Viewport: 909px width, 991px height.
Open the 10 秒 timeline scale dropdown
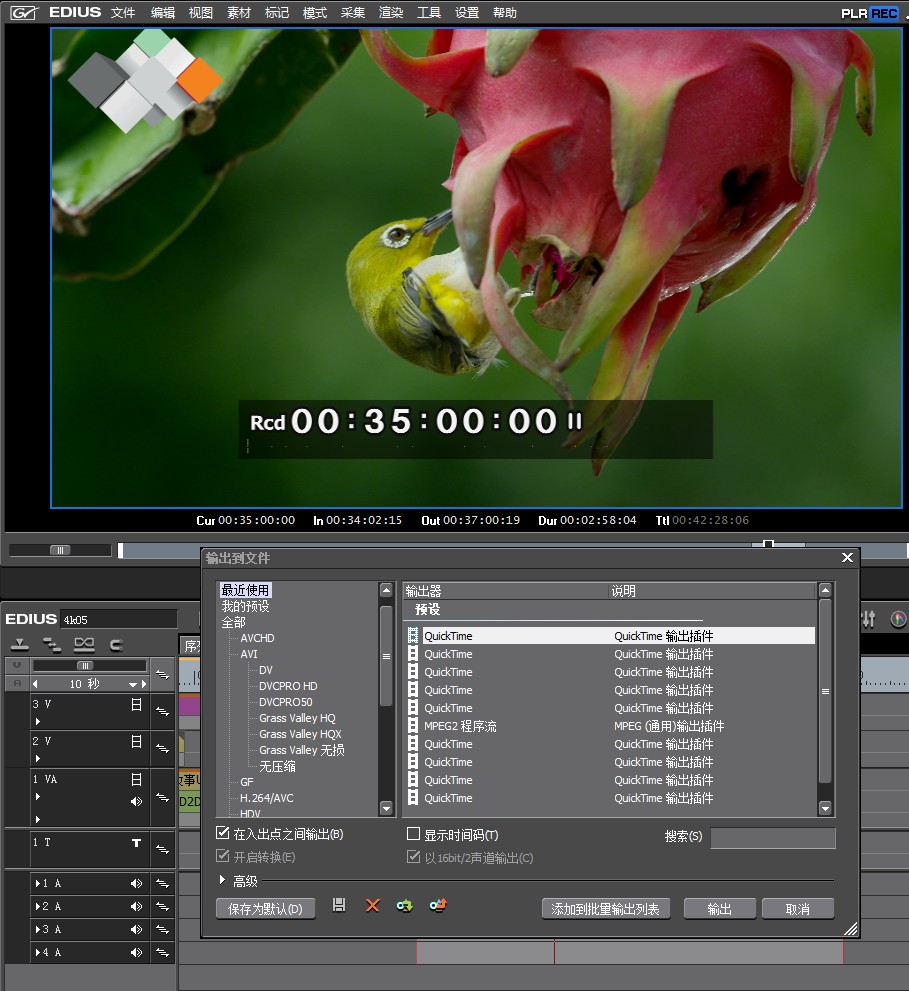click(132, 684)
